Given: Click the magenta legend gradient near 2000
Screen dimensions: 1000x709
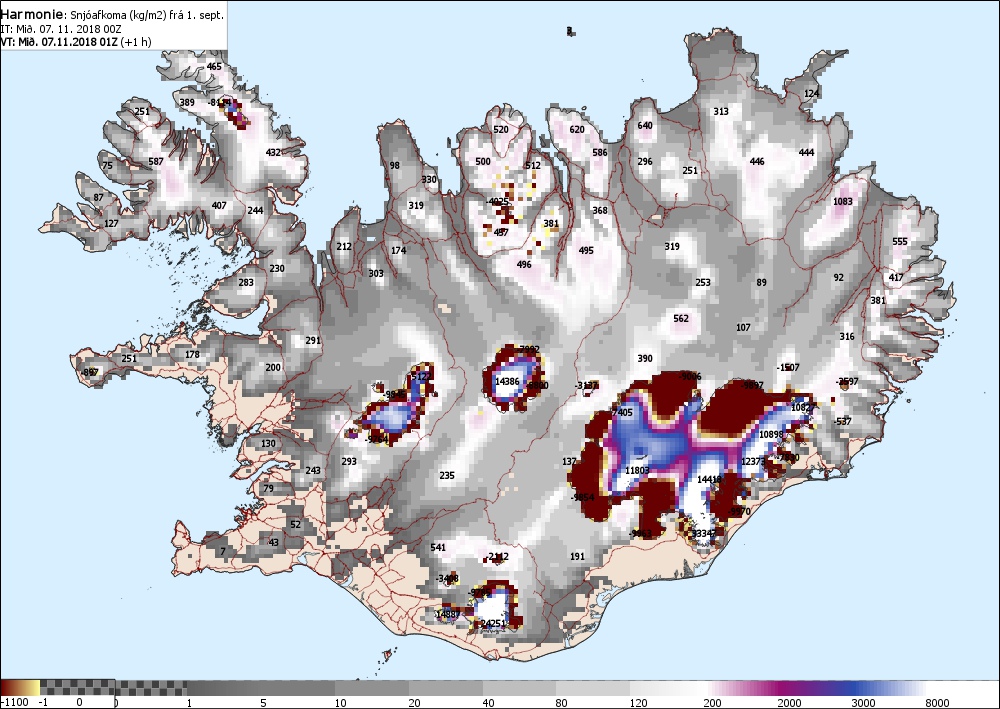Looking at the screenshot, I should [x=784, y=687].
